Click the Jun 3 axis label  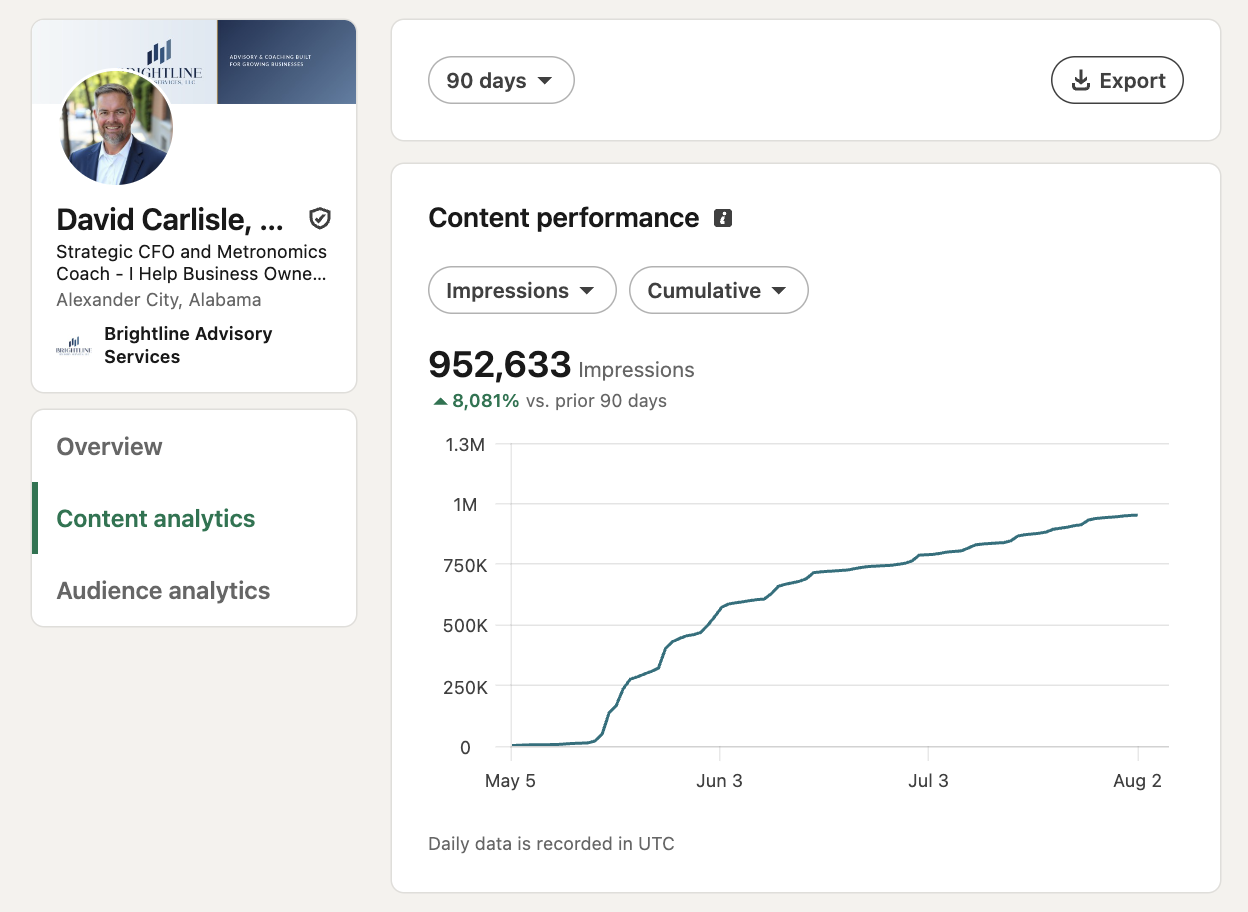[719, 781]
